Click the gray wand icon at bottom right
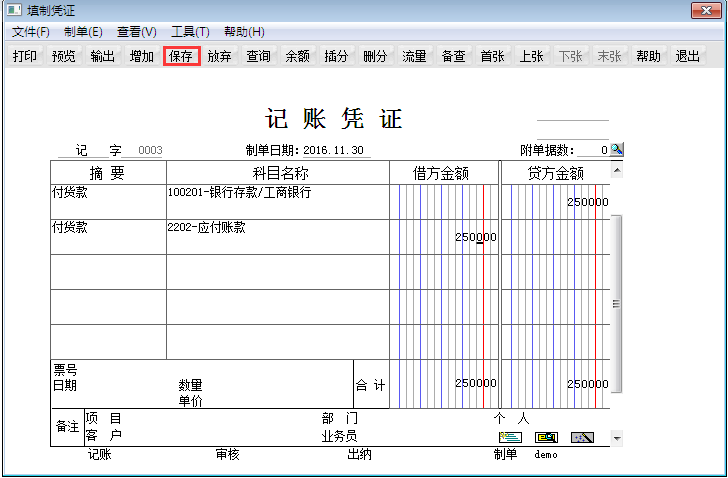Image resolution: width=728 pixels, height=478 pixels. [582, 437]
